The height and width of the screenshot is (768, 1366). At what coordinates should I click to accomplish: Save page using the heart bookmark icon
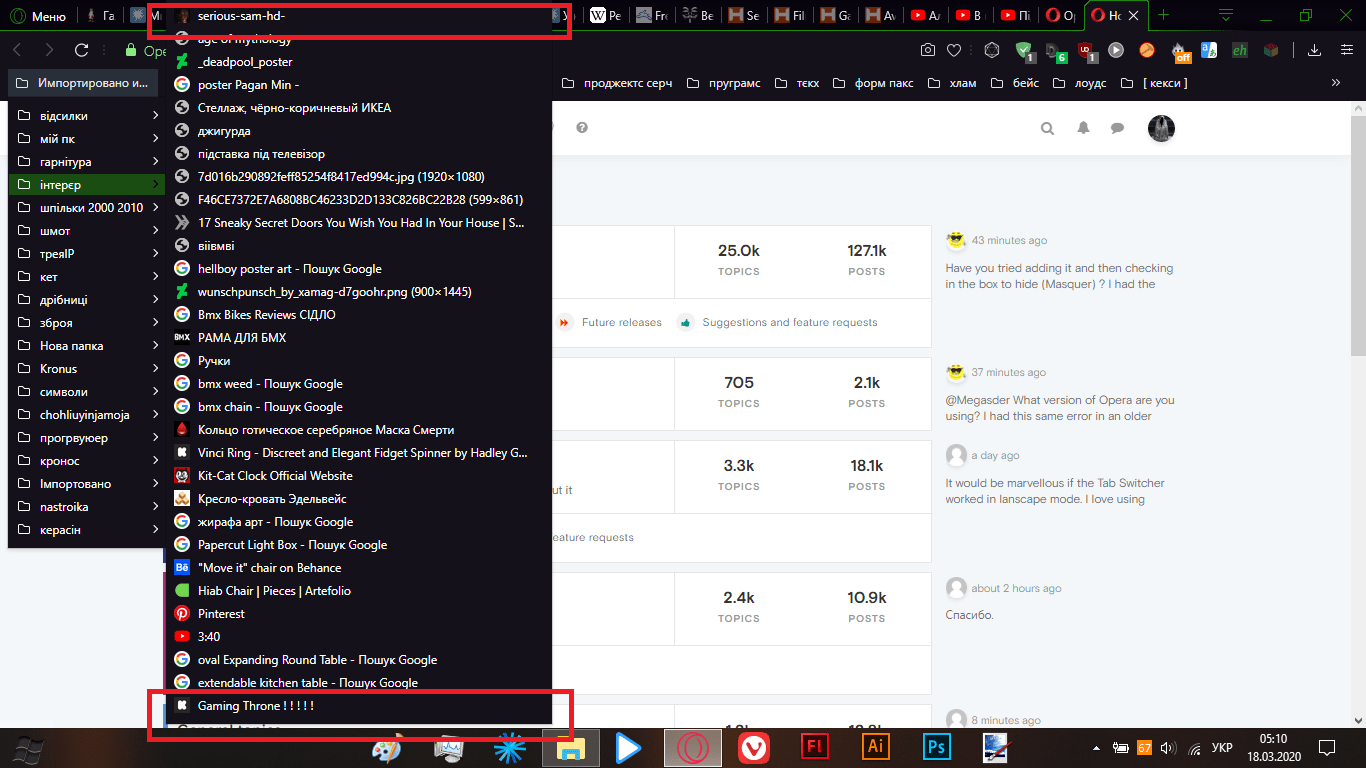tap(954, 50)
